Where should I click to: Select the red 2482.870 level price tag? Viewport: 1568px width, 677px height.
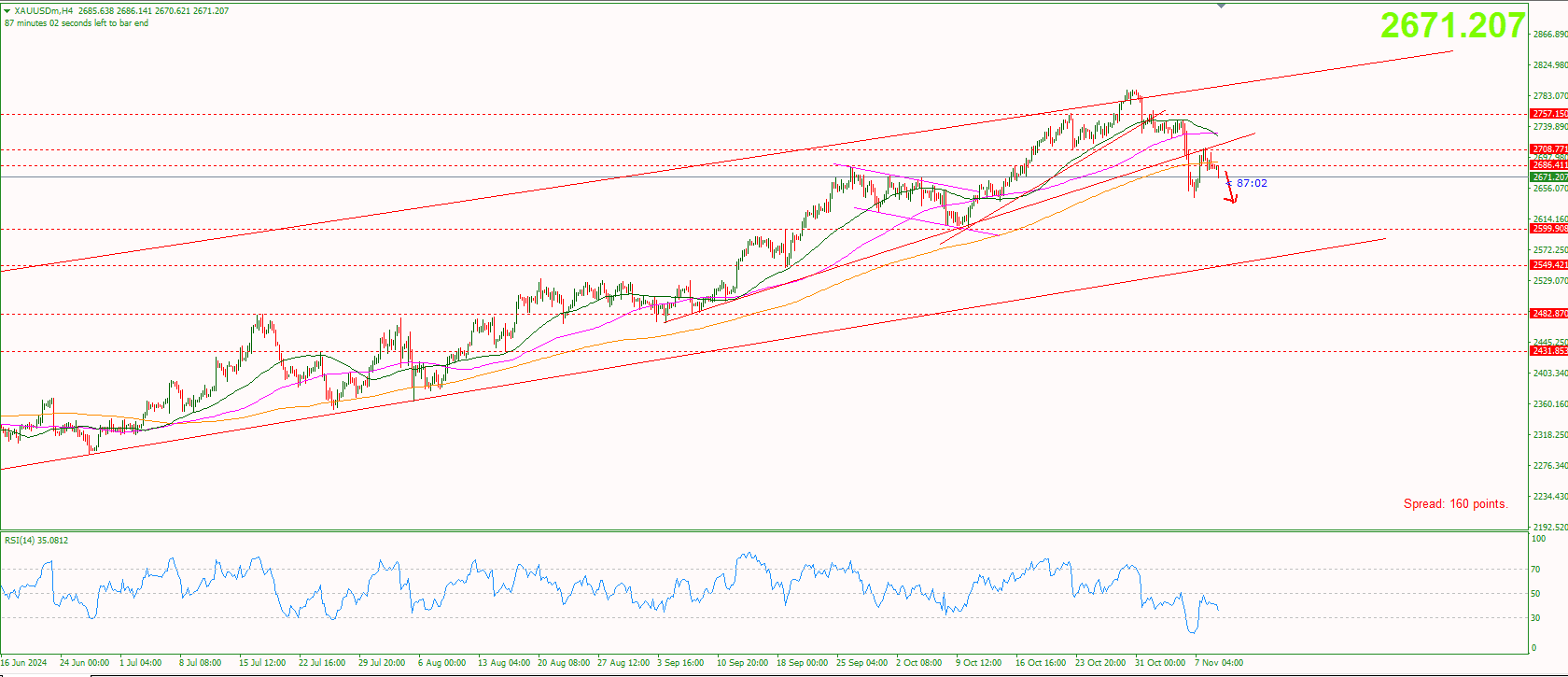(x=1549, y=314)
